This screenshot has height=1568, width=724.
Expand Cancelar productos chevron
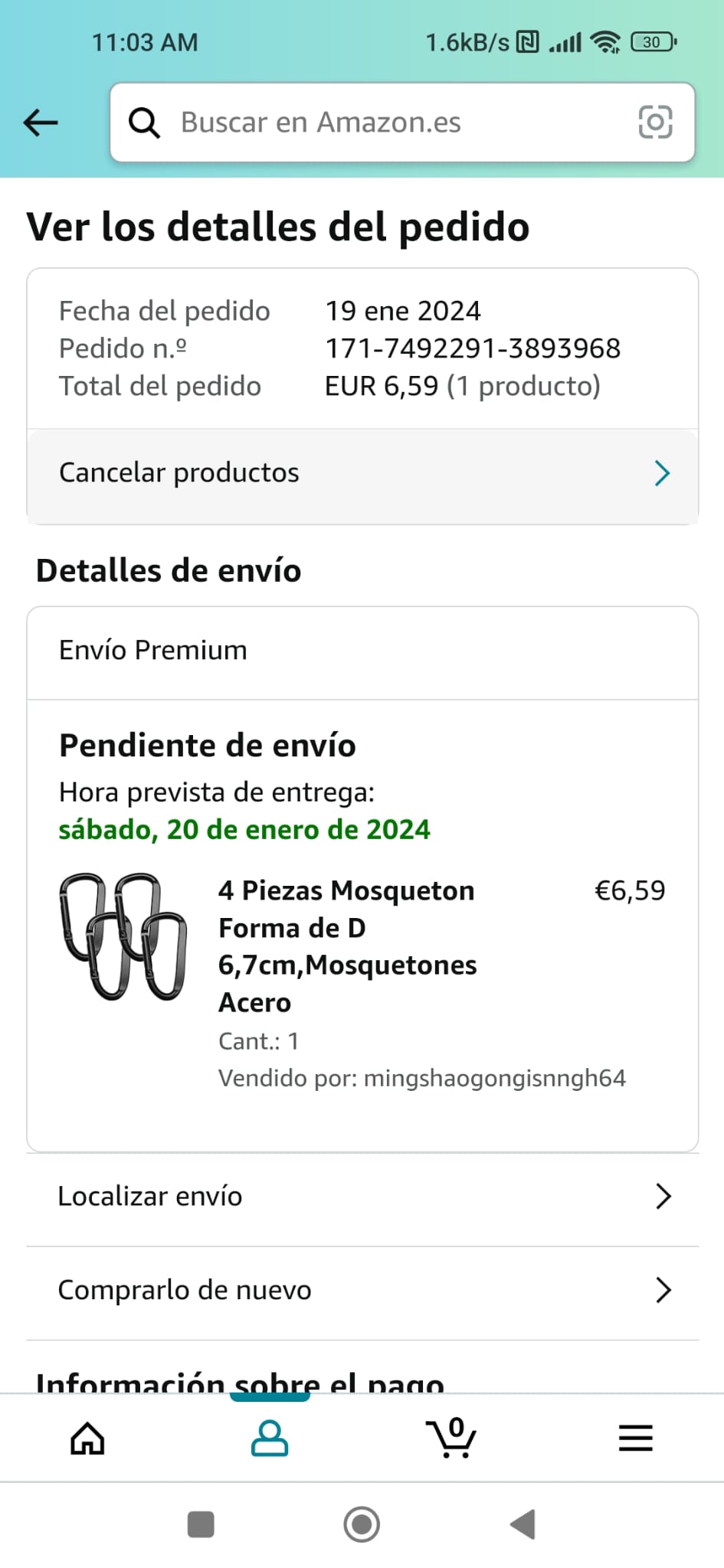662,473
